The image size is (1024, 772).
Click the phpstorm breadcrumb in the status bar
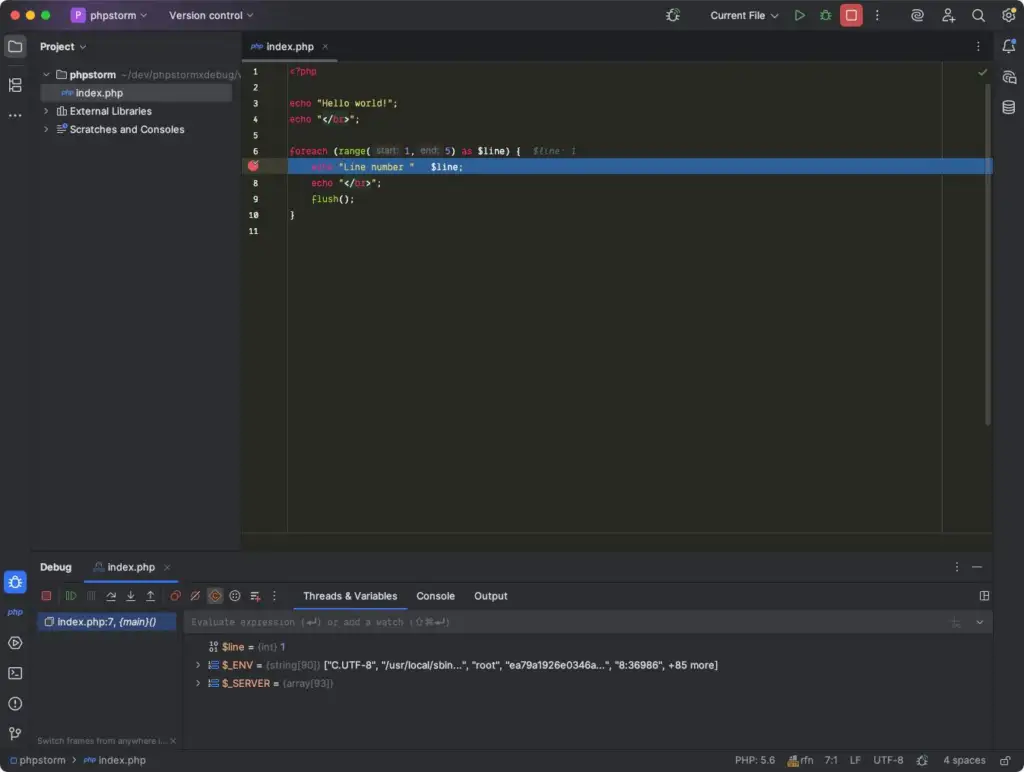tap(38, 760)
